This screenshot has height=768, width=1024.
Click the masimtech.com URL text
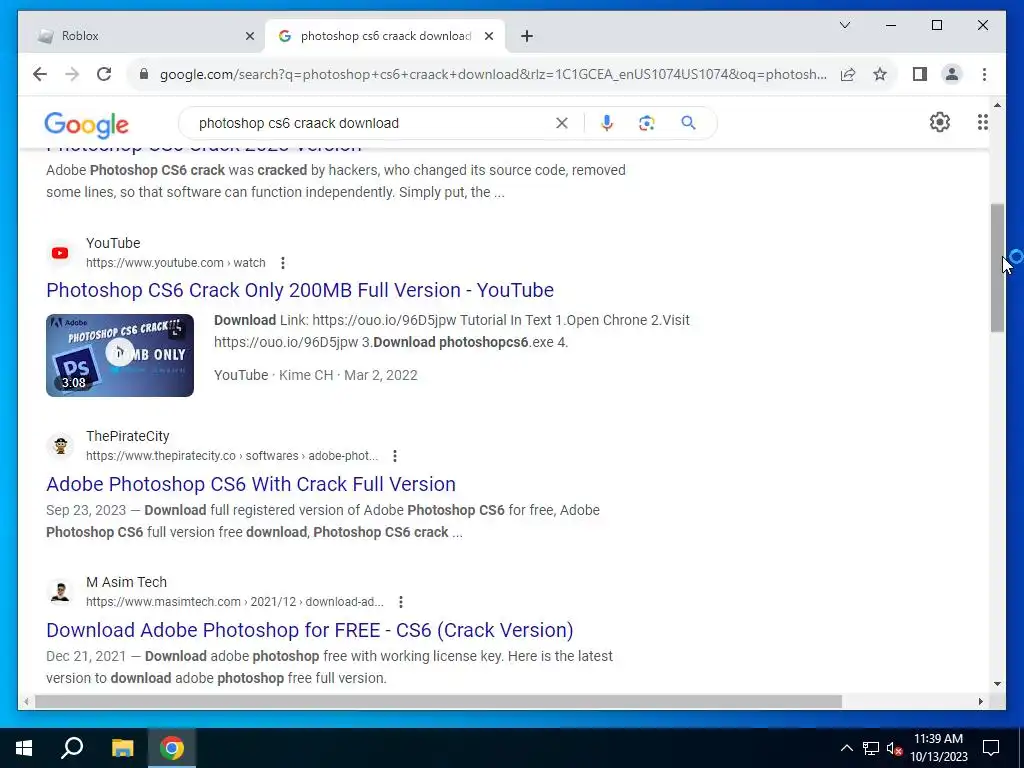point(234,602)
